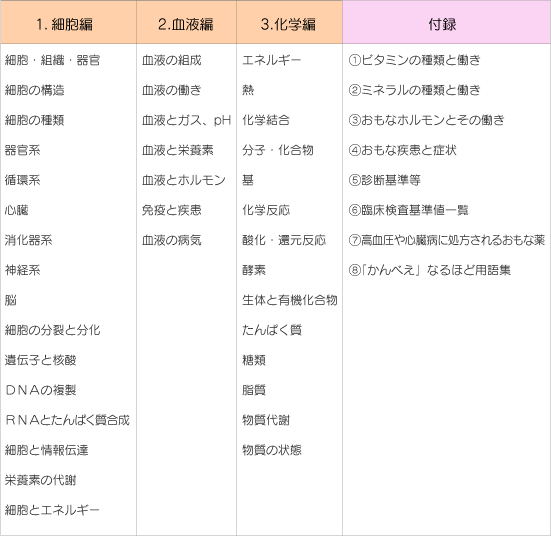Image resolution: width=551 pixels, height=536 pixels.
Task: Click the たんぱく質 entry
Action: 272,330
